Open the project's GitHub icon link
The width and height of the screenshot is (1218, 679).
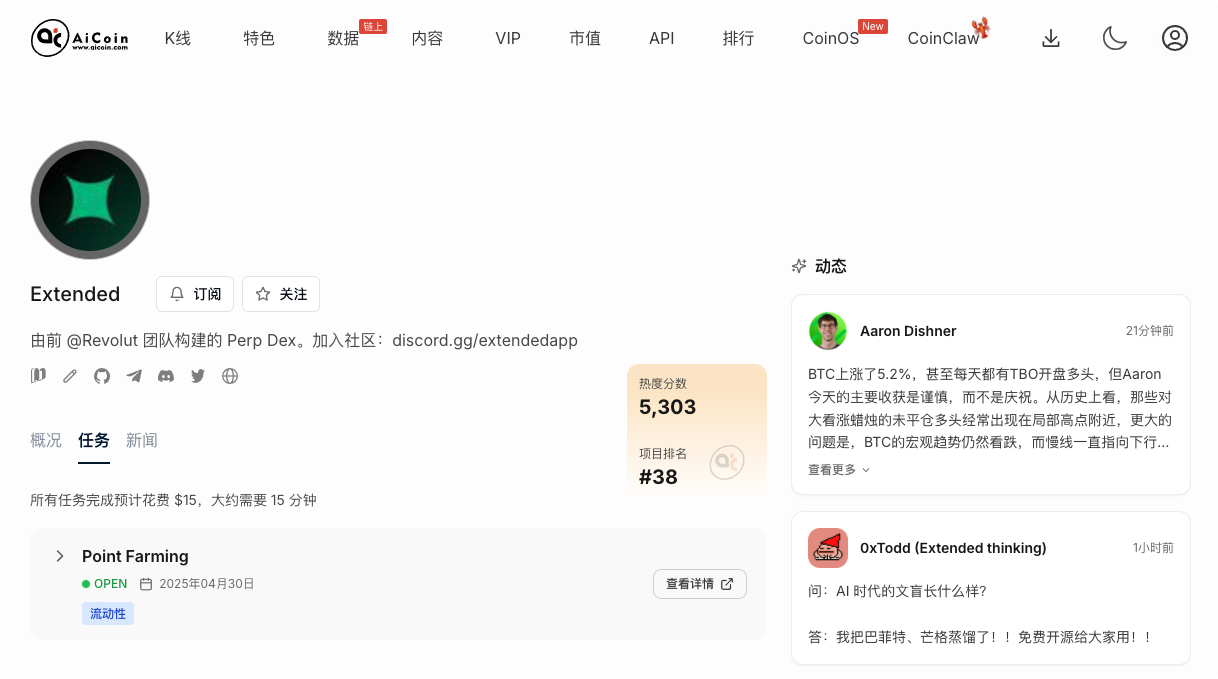tap(101, 376)
